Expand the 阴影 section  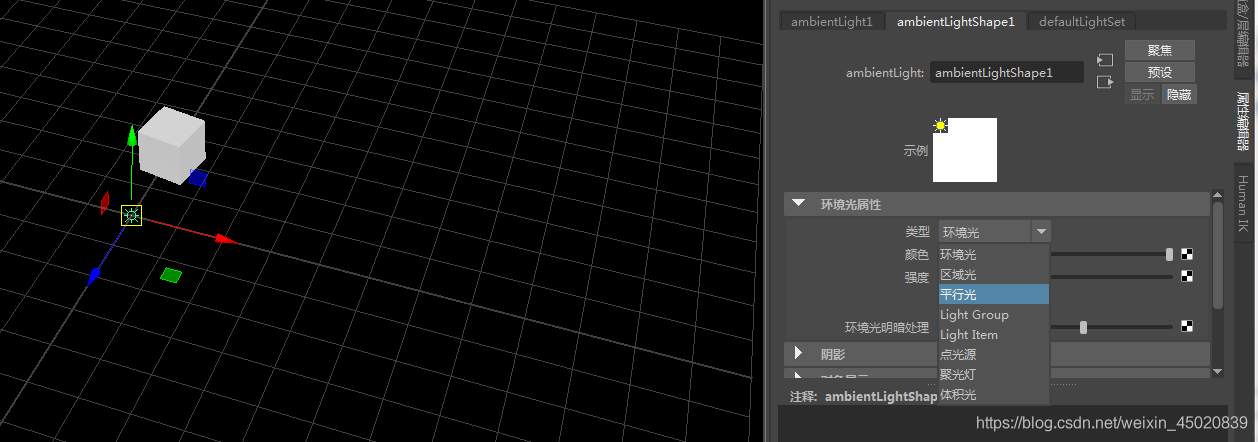pyautogui.click(x=798, y=353)
